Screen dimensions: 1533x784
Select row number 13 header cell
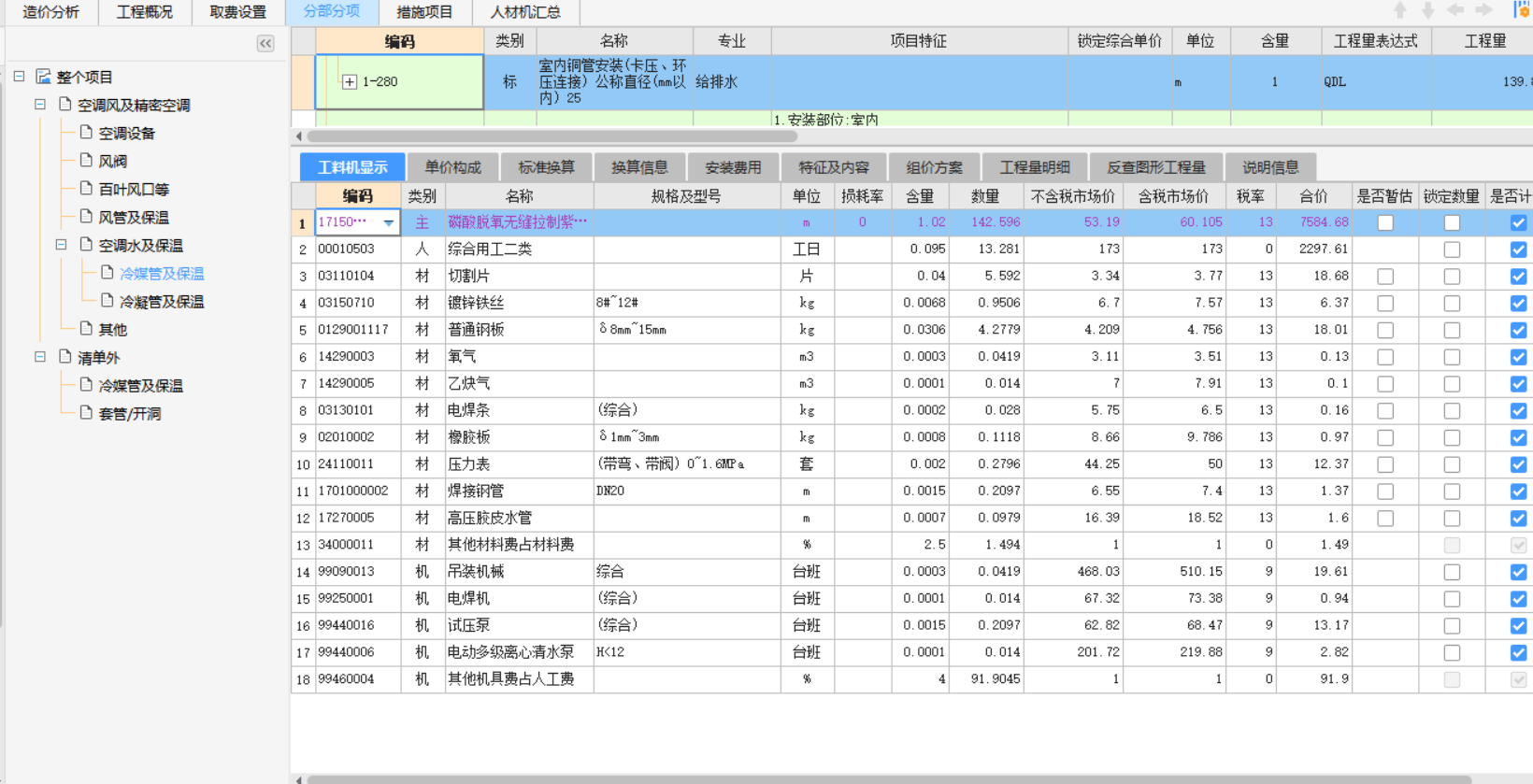pyautogui.click(x=303, y=545)
